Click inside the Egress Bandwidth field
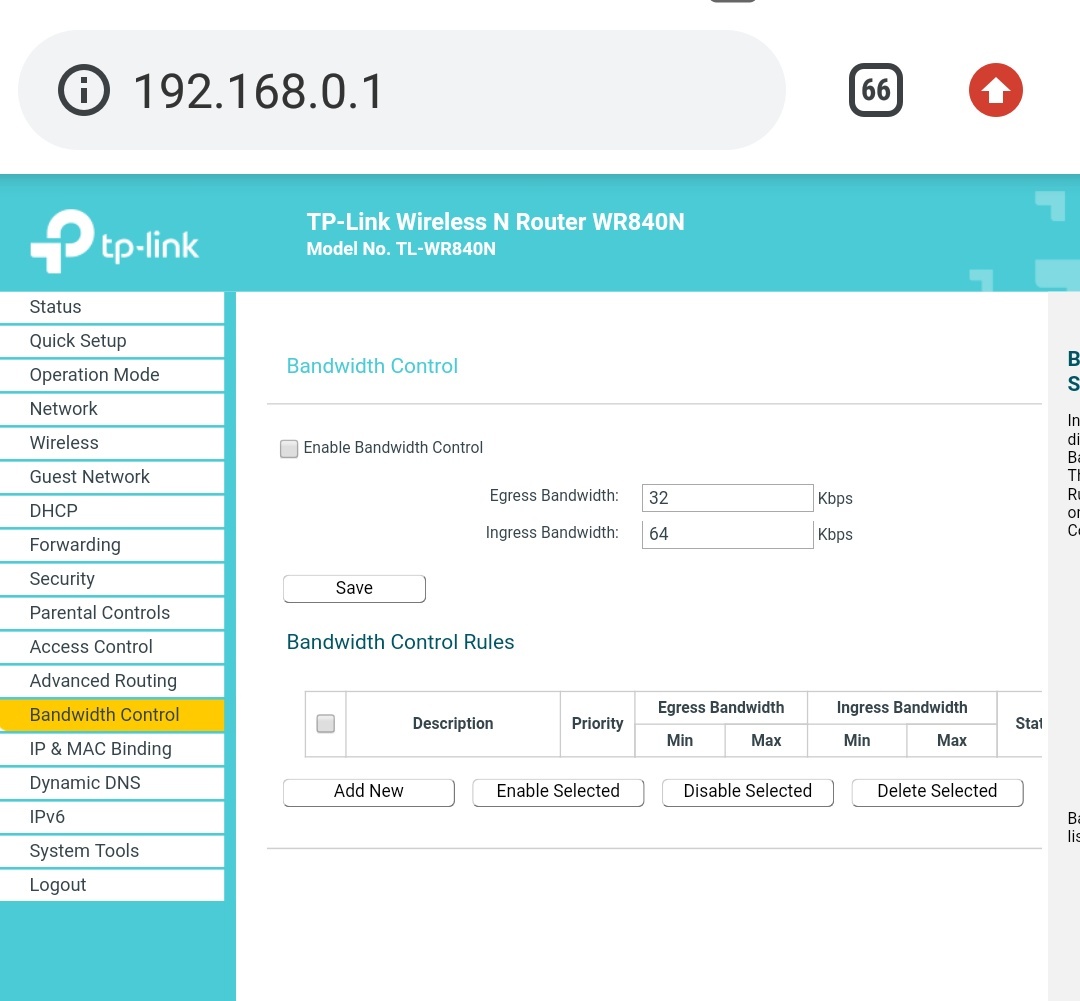The height and width of the screenshot is (1001, 1080). 727,497
